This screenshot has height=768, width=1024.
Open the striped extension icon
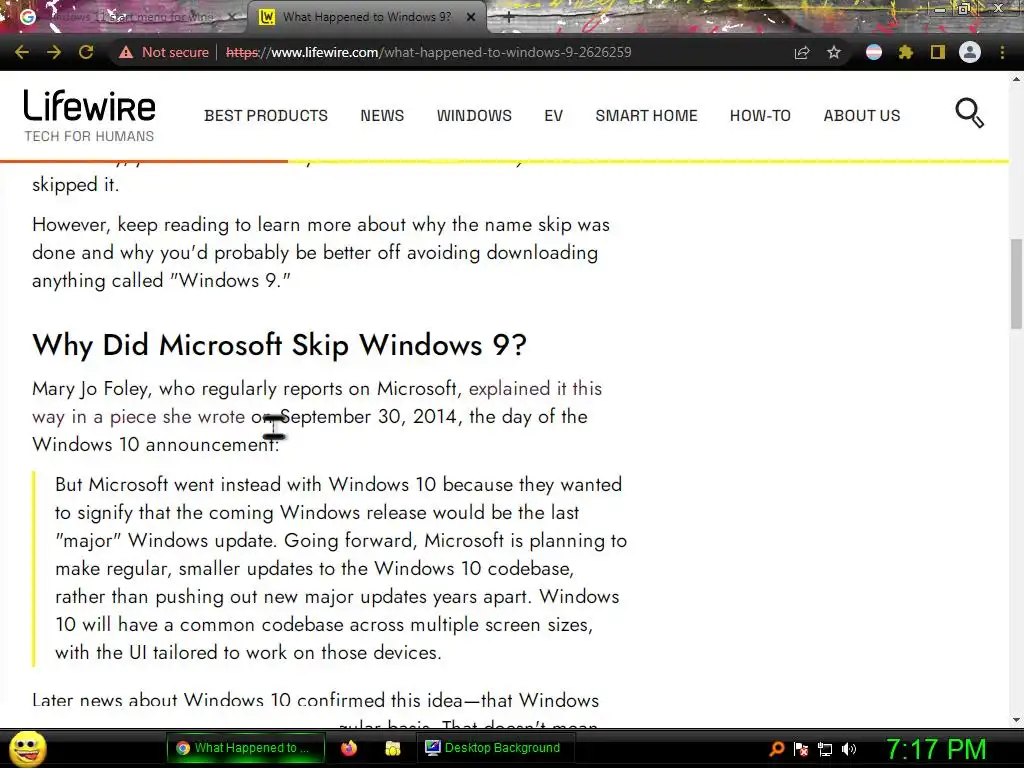(x=874, y=52)
